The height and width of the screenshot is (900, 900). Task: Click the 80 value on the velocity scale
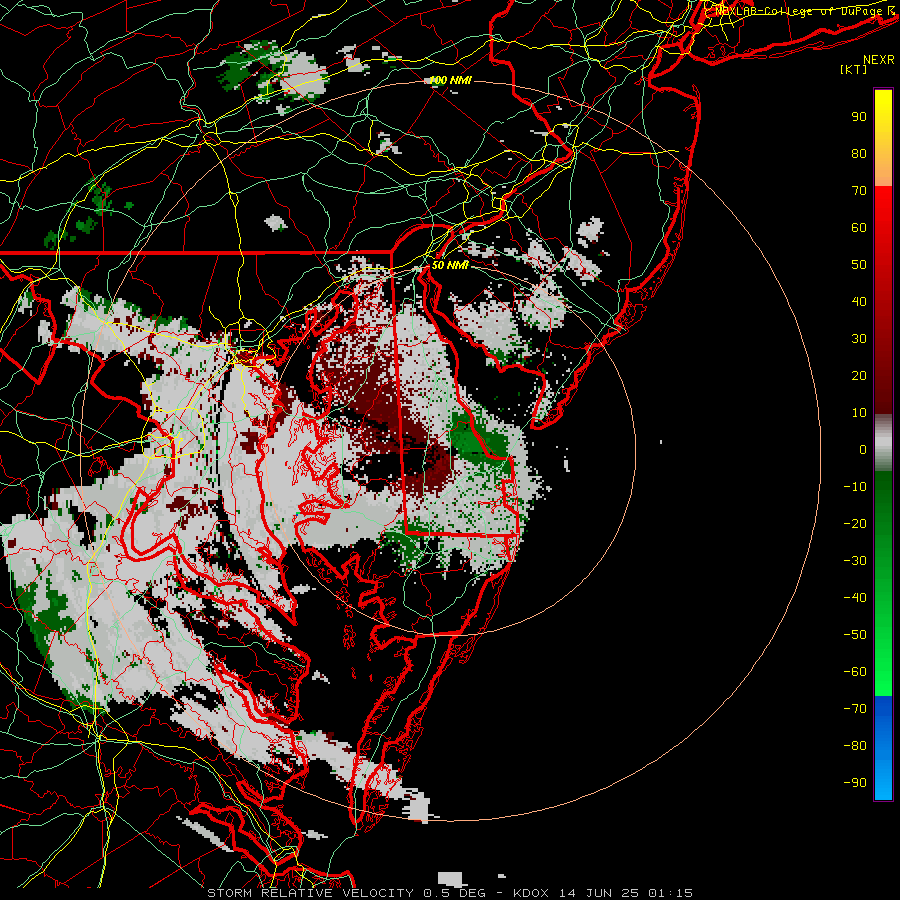pyautogui.click(x=859, y=154)
